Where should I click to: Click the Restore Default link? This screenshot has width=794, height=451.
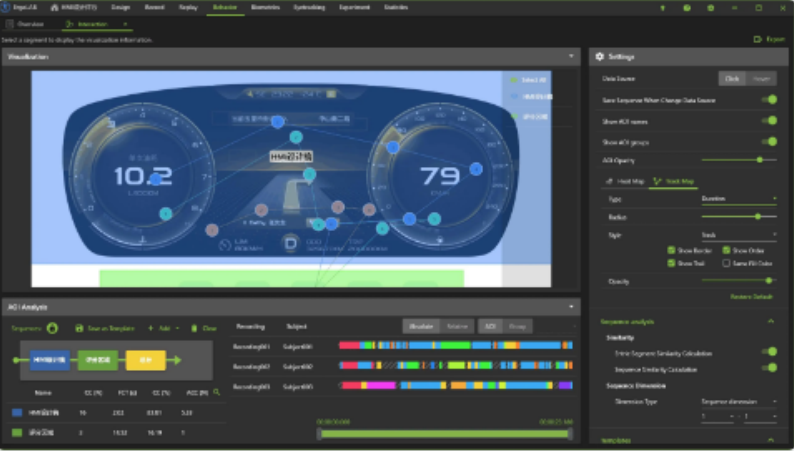752,297
